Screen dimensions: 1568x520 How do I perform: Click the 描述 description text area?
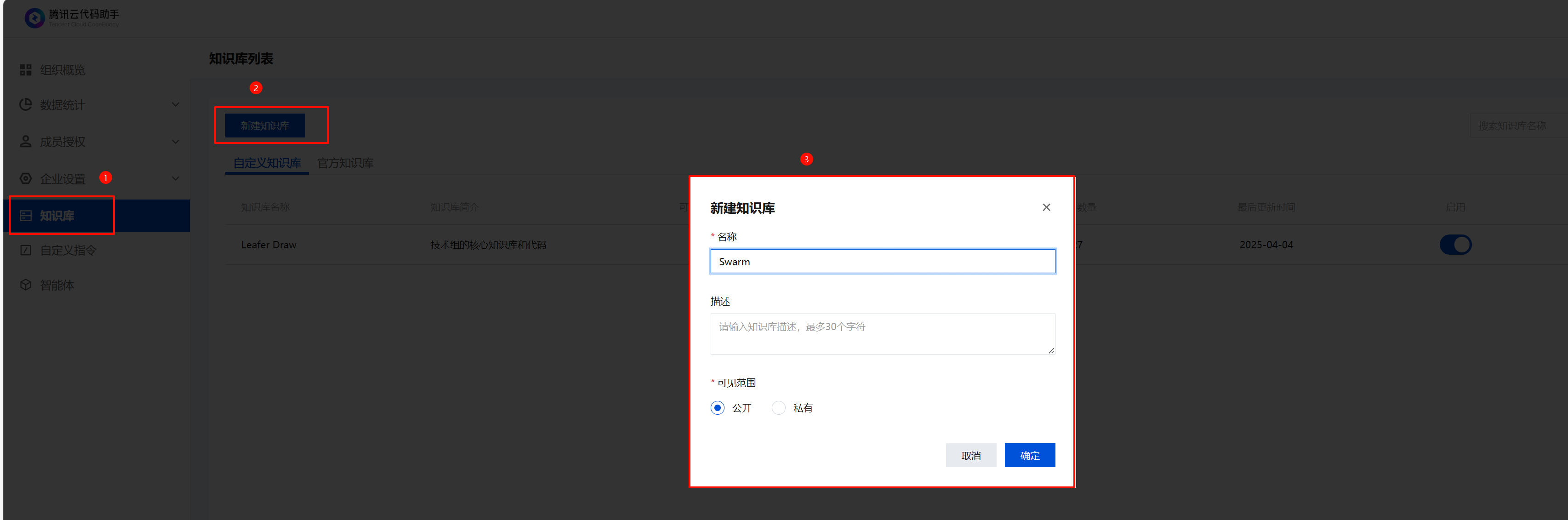(882, 334)
